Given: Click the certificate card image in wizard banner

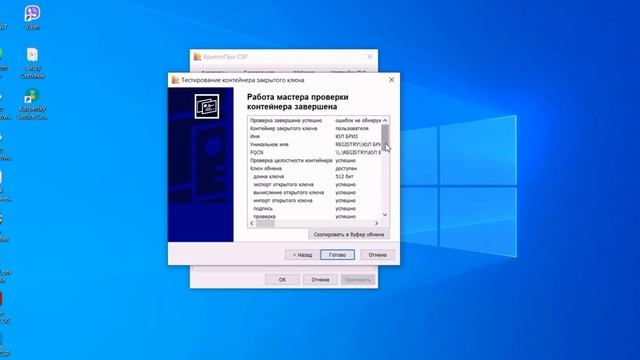Looking at the screenshot, I should coord(207,106).
